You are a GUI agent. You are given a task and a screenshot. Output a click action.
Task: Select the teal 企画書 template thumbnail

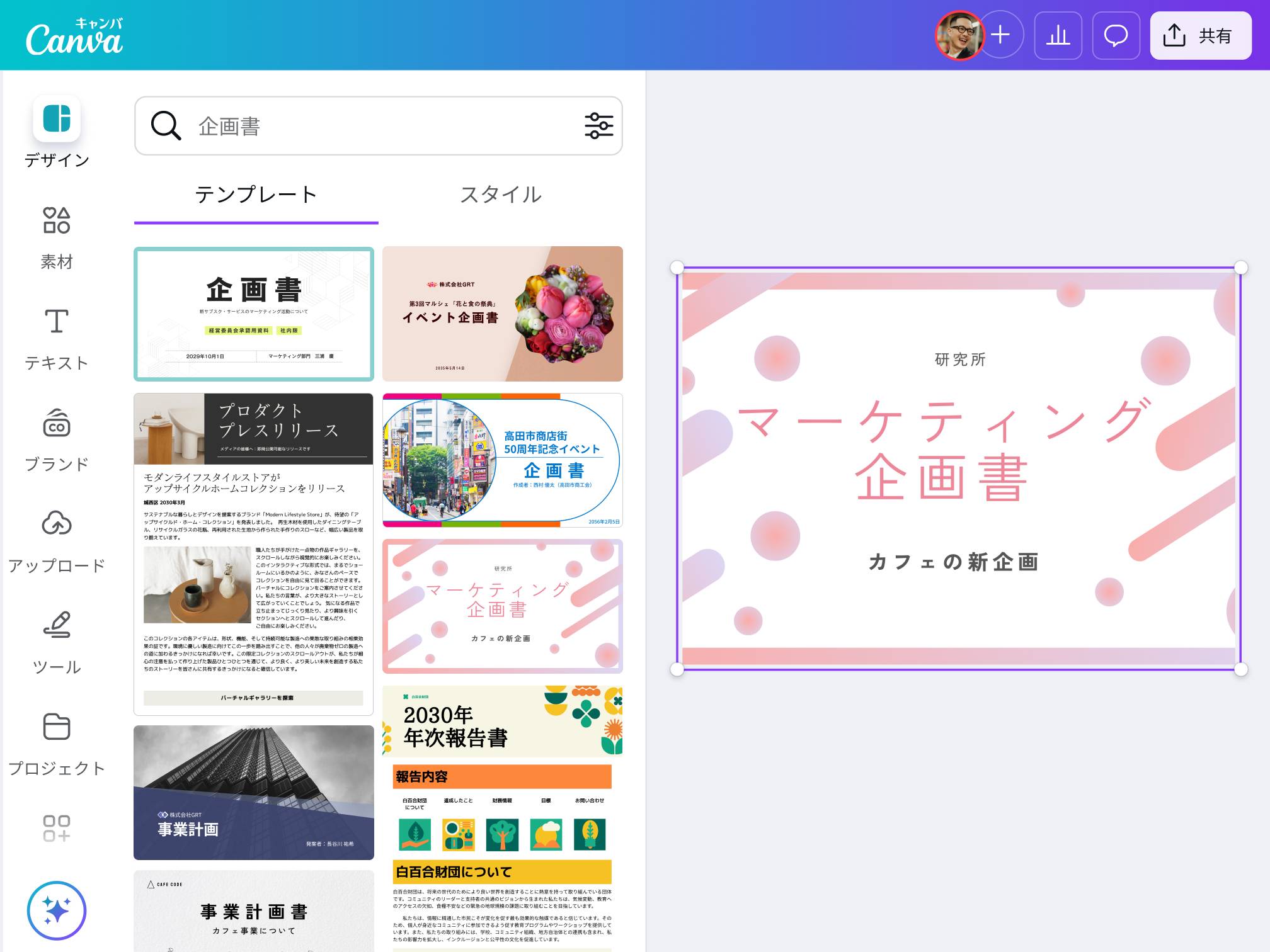click(254, 313)
